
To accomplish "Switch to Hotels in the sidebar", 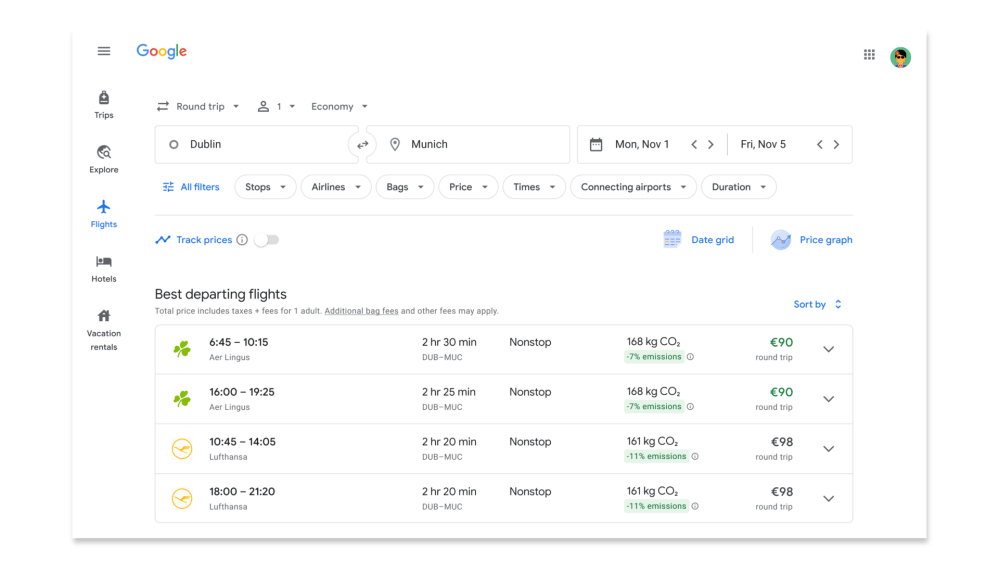I will tap(104, 268).
